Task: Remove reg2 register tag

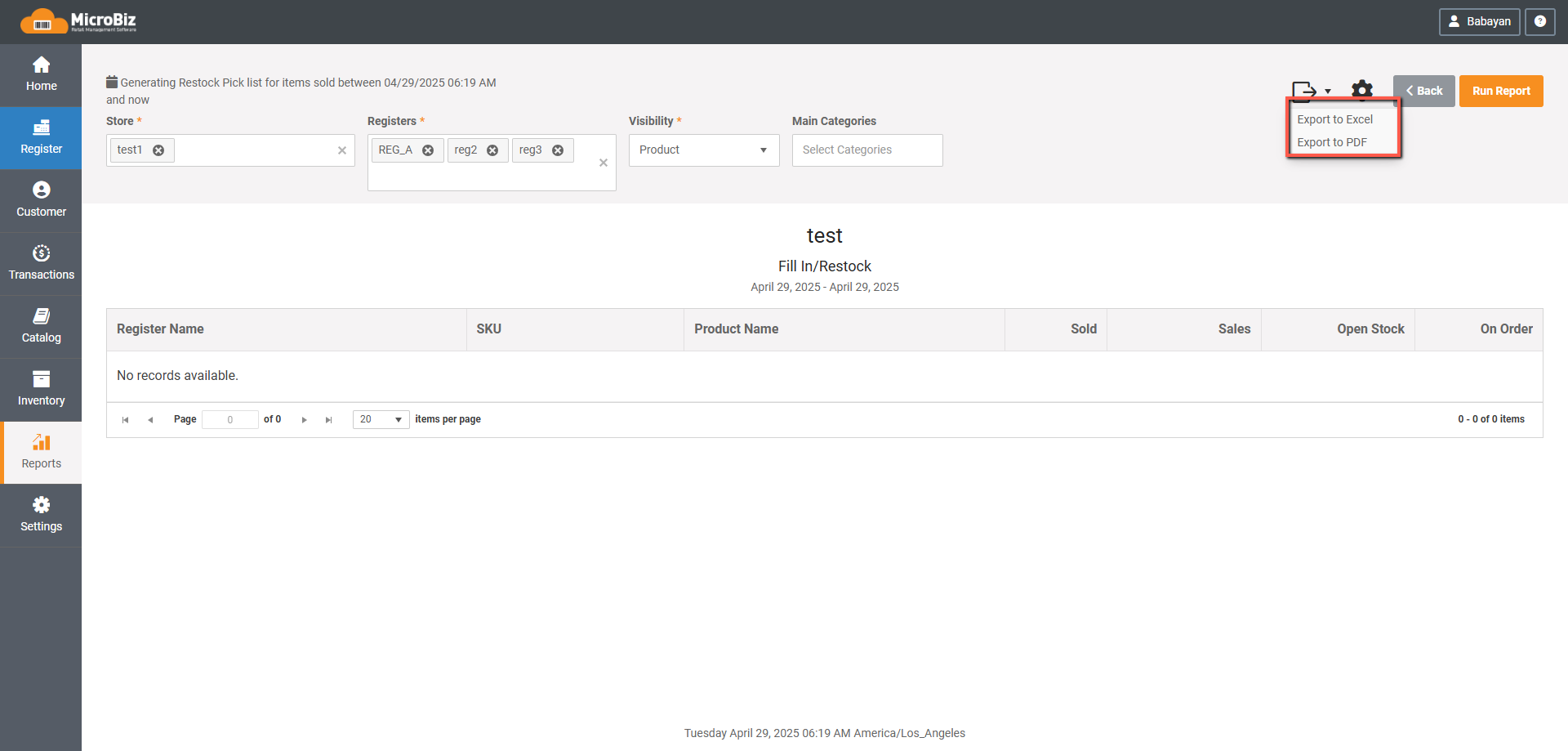Action: (492, 150)
